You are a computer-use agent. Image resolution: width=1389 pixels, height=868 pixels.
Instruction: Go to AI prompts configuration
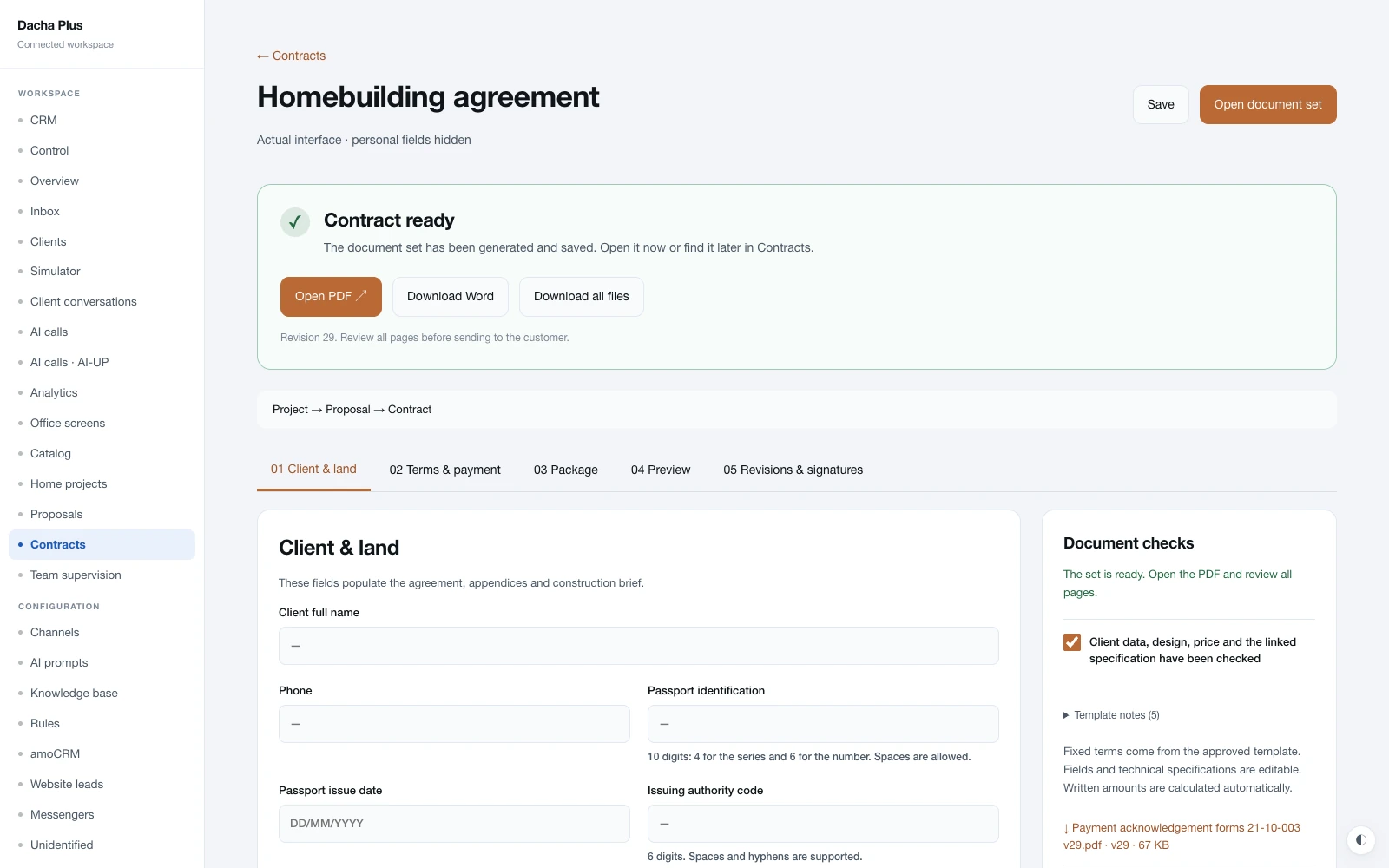pos(102,663)
